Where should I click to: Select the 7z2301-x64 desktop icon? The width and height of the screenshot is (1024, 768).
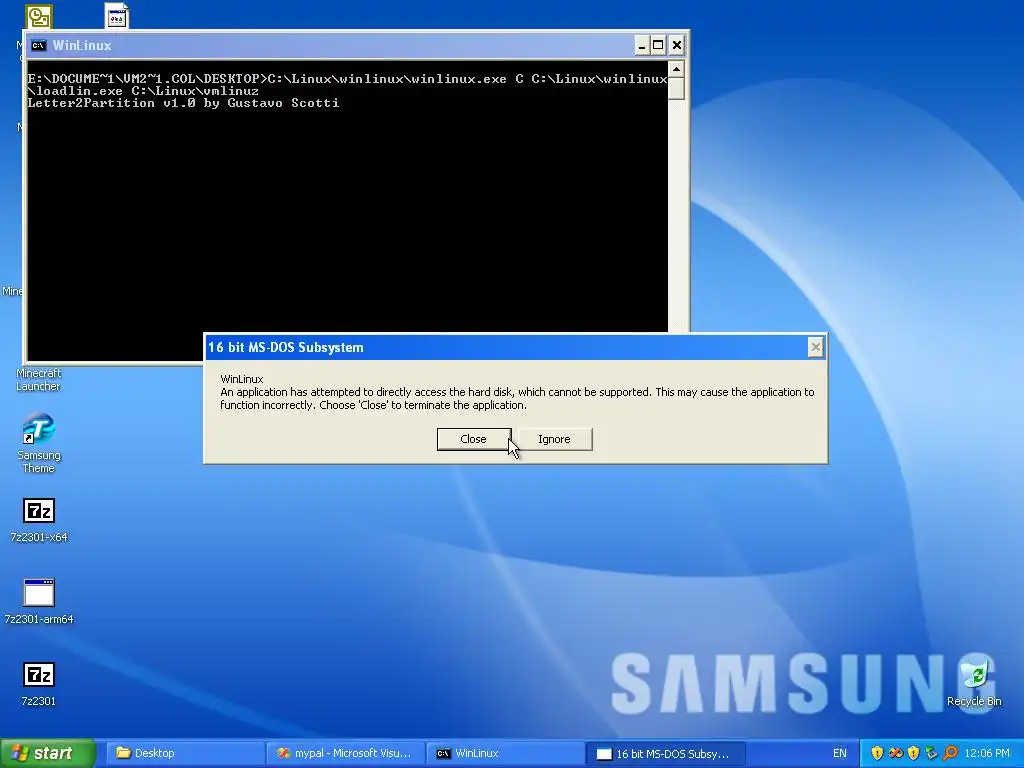coord(39,520)
